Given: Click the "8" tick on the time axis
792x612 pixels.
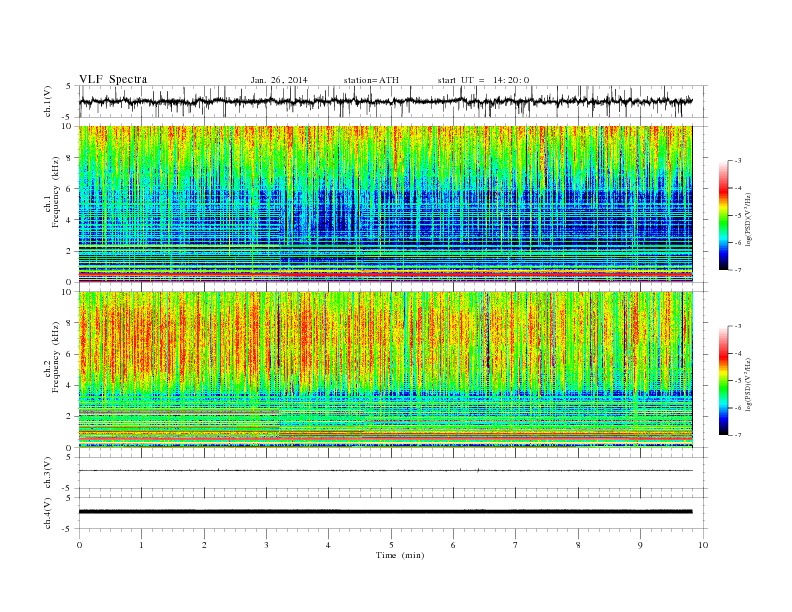Looking at the screenshot, I should pos(578,545).
